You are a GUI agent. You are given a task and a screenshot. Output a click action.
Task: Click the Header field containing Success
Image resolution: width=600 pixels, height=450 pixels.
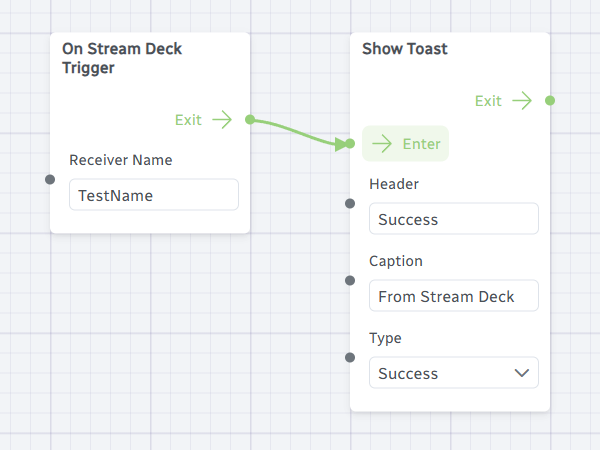[x=453, y=219]
